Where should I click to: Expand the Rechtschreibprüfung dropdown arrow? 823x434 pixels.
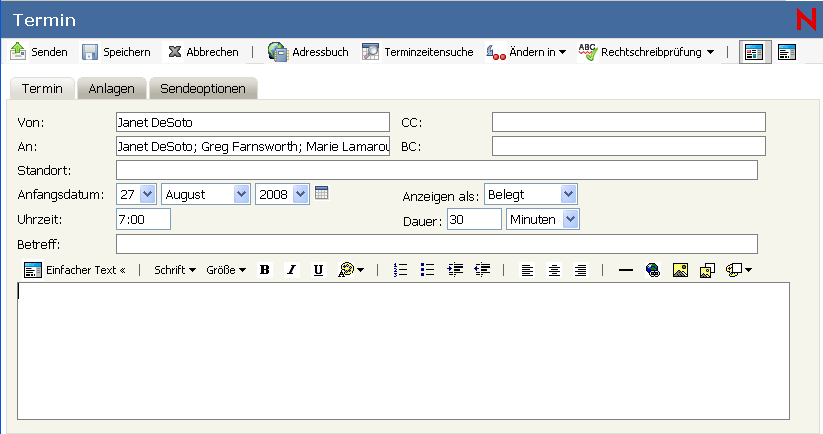710,52
